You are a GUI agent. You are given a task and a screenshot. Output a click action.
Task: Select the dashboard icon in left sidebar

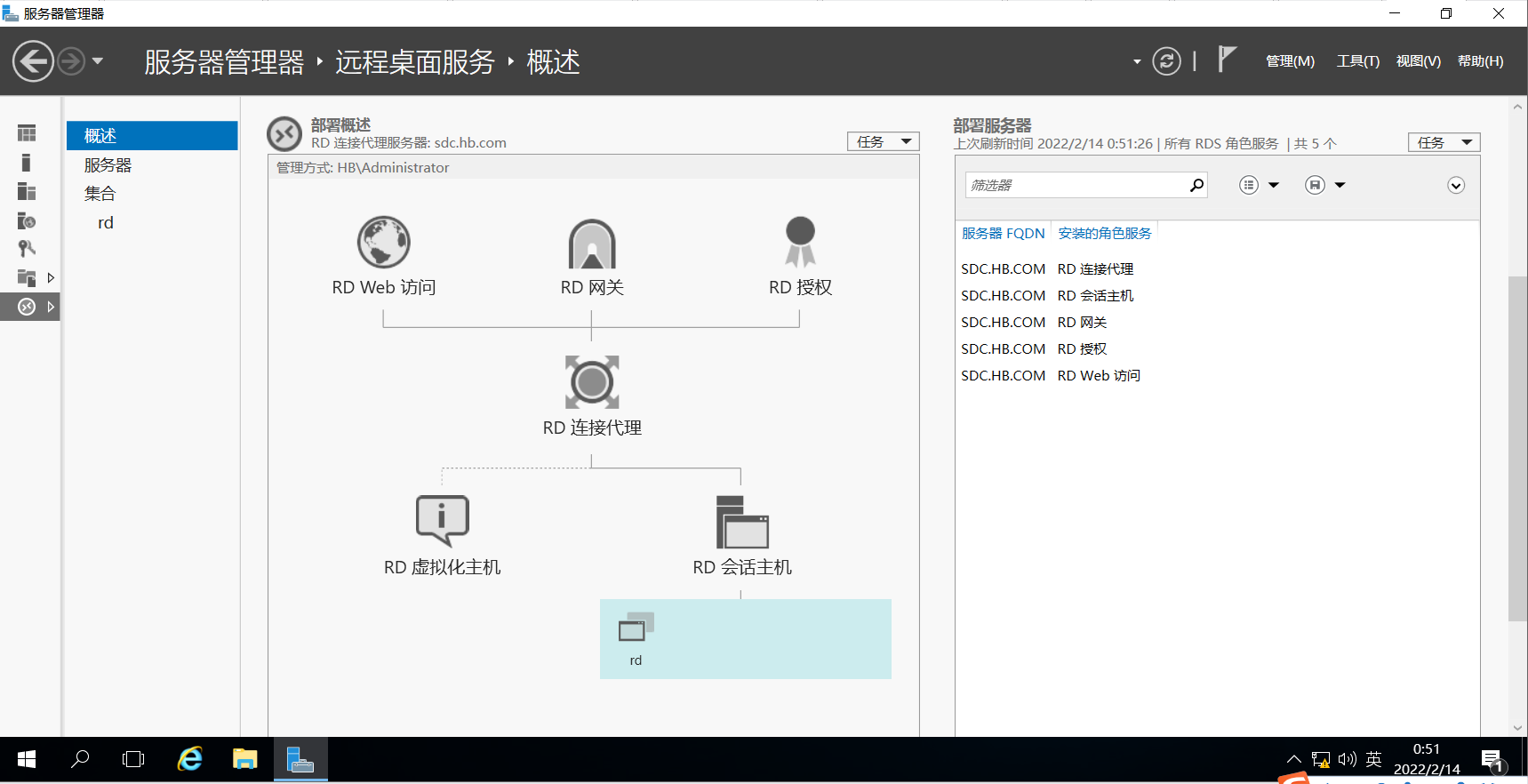pyautogui.click(x=27, y=133)
